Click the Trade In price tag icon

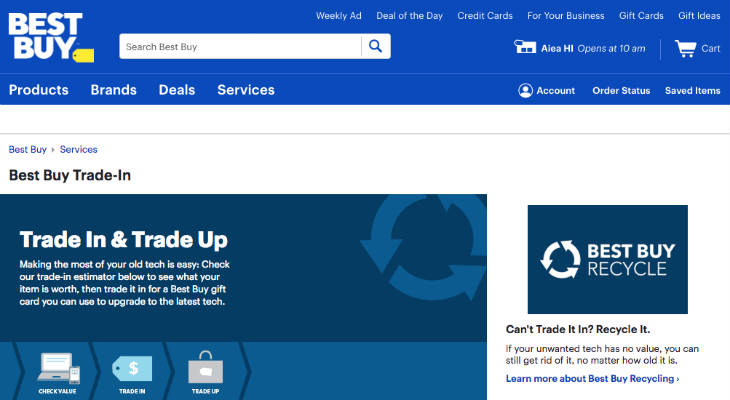pos(132,368)
